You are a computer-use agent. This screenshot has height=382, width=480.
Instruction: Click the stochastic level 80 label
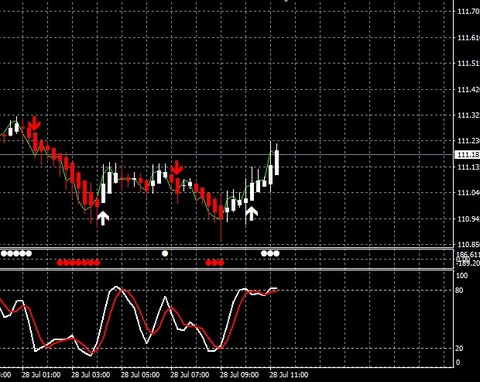pyautogui.click(x=459, y=290)
